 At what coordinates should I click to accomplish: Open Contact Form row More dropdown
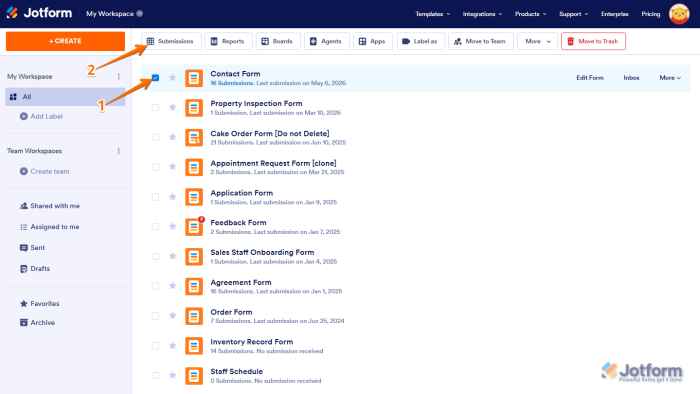[x=670, y=78]
